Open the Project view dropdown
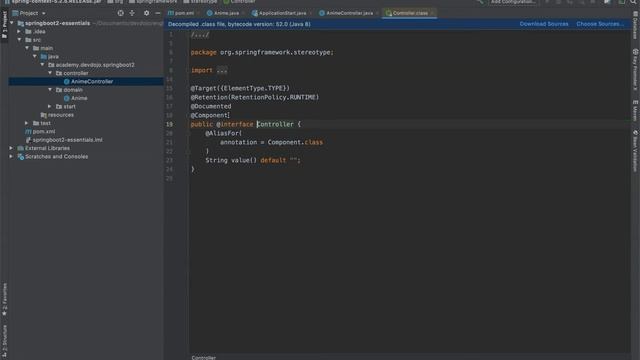Image resolution: width=640 pixels, height=360 pixels. 29,13
